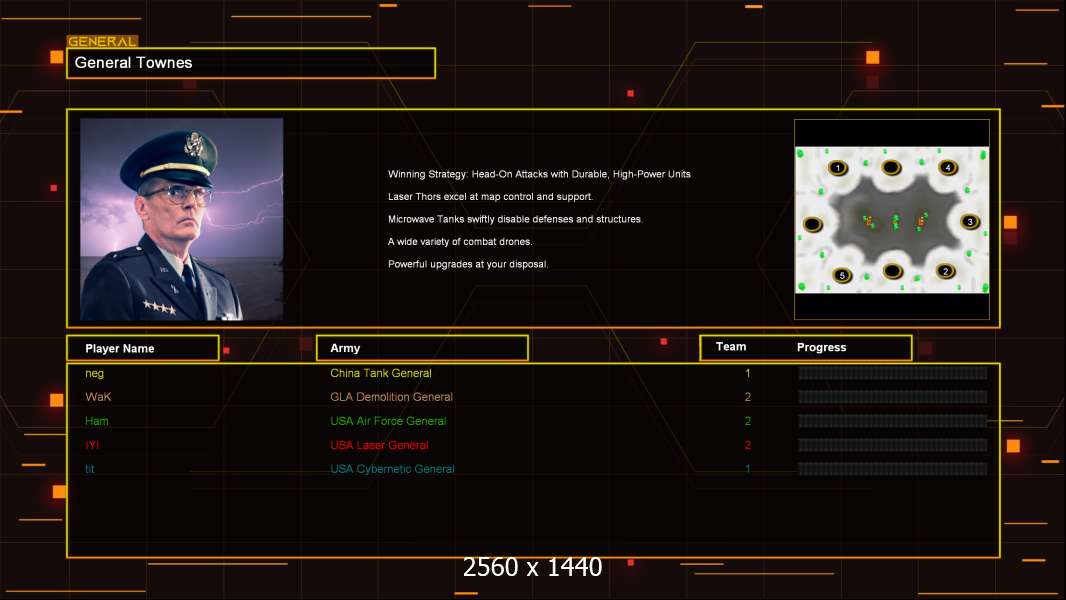Click the progress bar for player Ham

[893, 421]
